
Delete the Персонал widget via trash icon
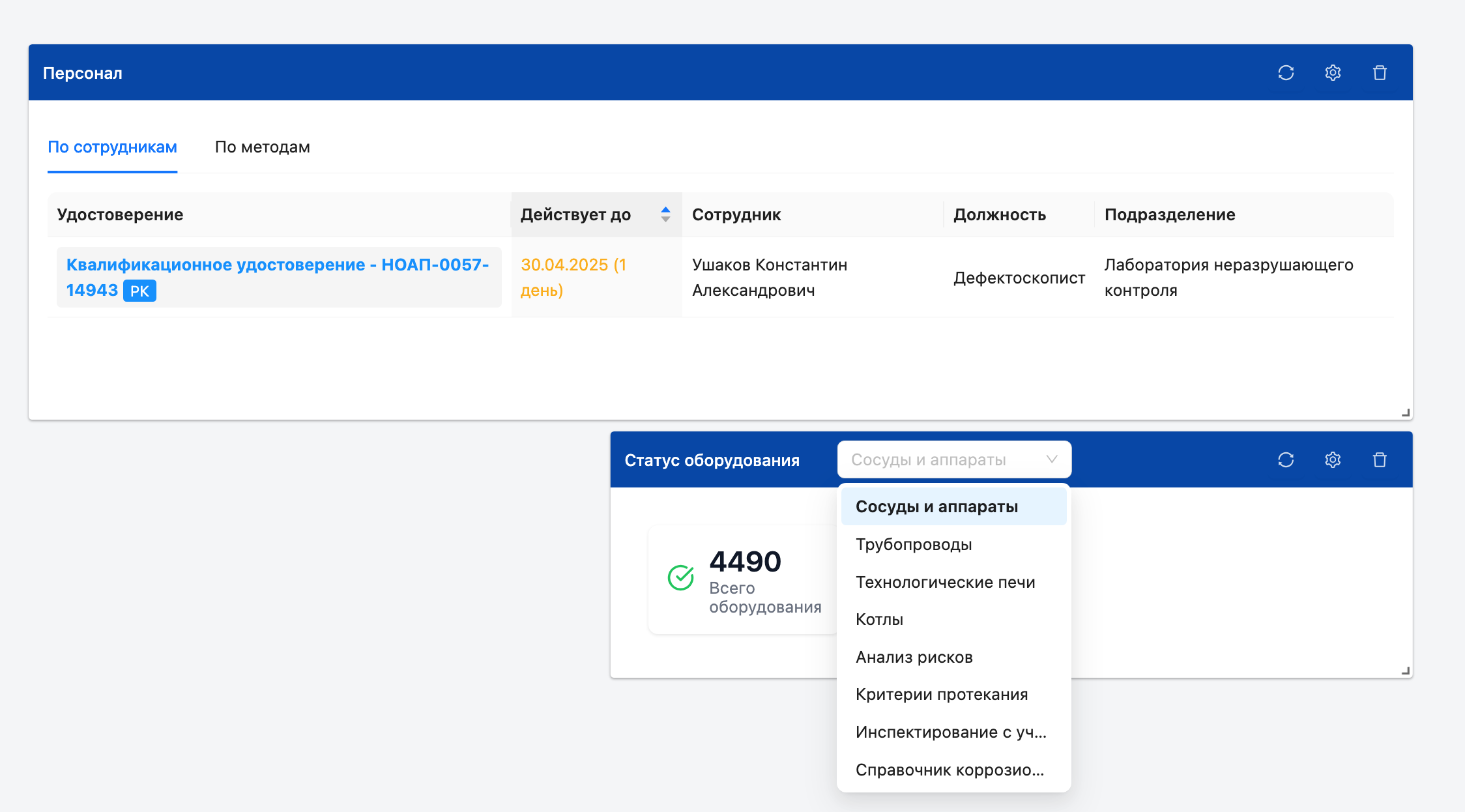(1380, 72)
